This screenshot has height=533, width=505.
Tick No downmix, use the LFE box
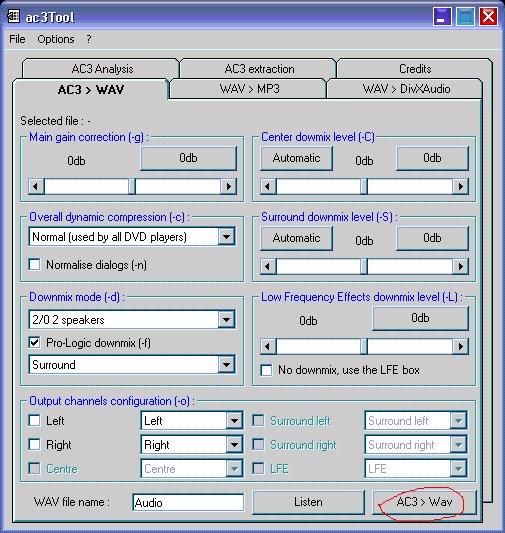266,370
